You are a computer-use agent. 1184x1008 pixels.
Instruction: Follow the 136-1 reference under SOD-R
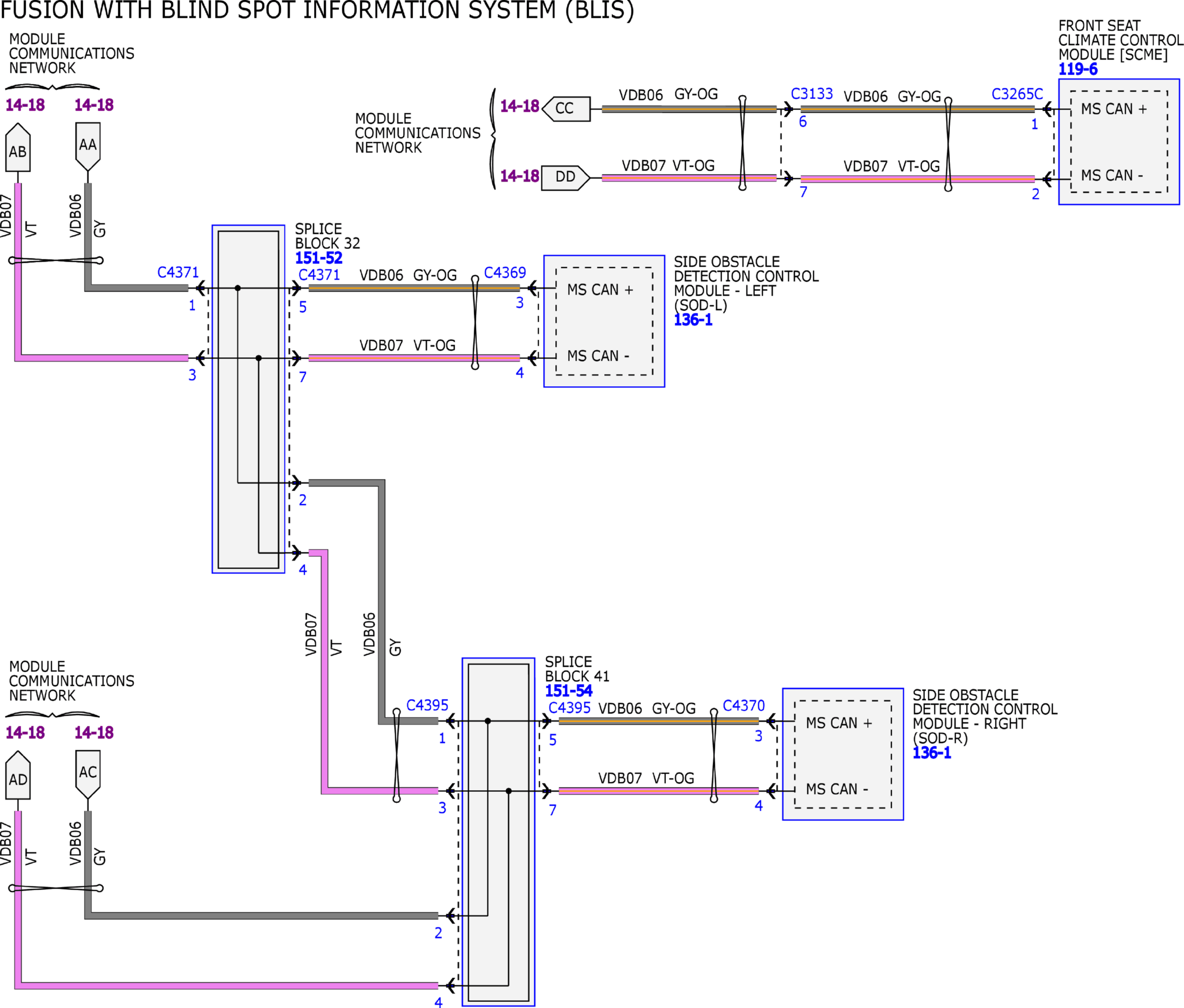coord(932,753)
